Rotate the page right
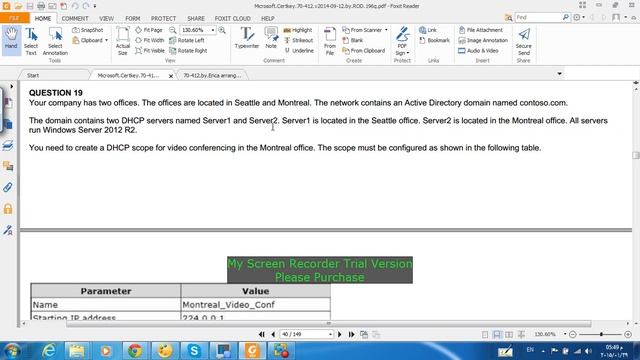640x360 pixels. [x=188, y=51]
